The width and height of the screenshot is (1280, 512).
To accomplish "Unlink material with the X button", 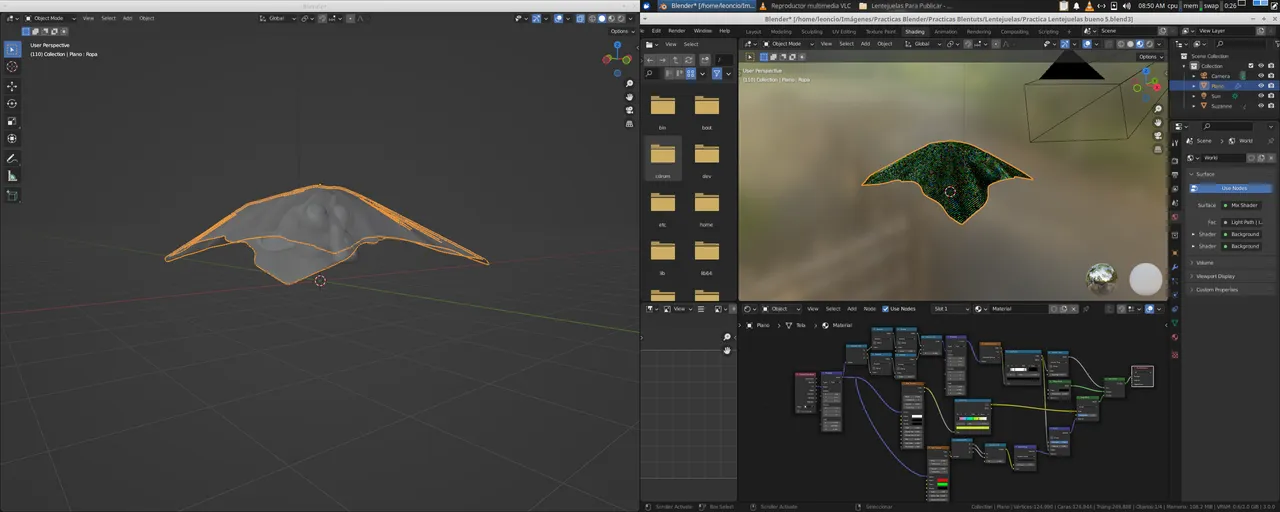I will pyautogui.click(x=1073, y=309).
